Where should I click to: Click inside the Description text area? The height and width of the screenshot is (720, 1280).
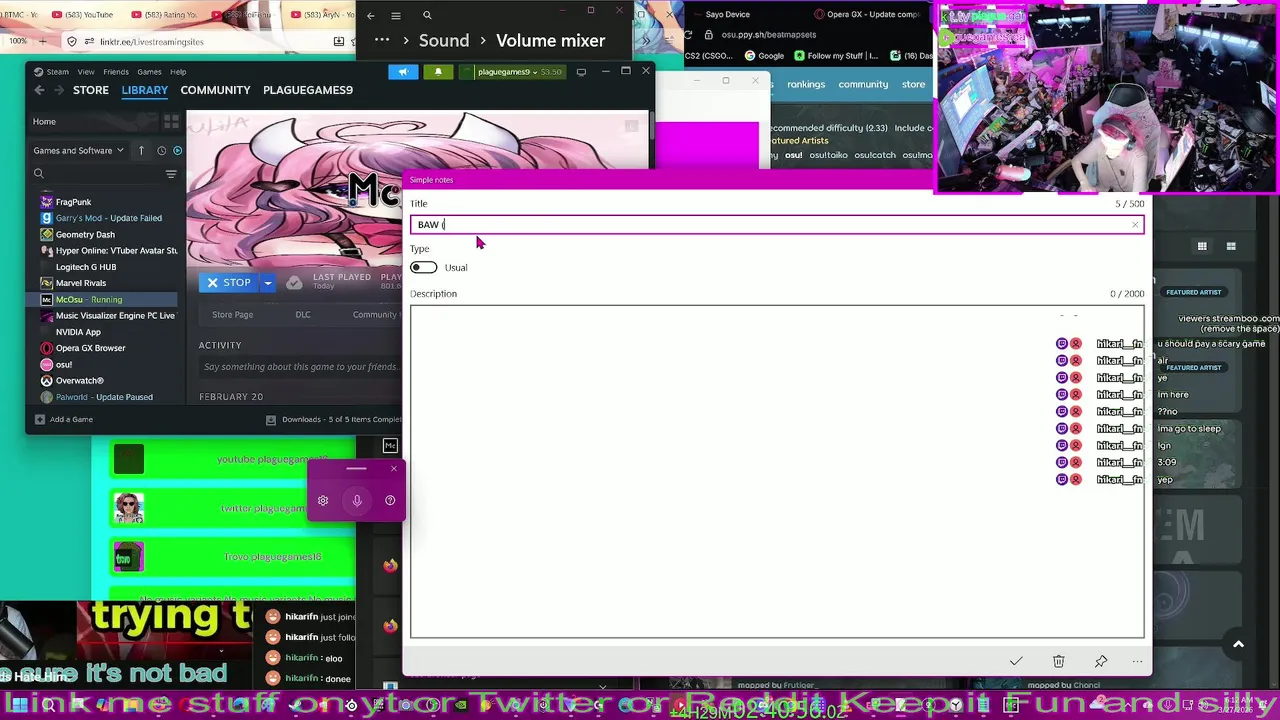pos(776,471)
